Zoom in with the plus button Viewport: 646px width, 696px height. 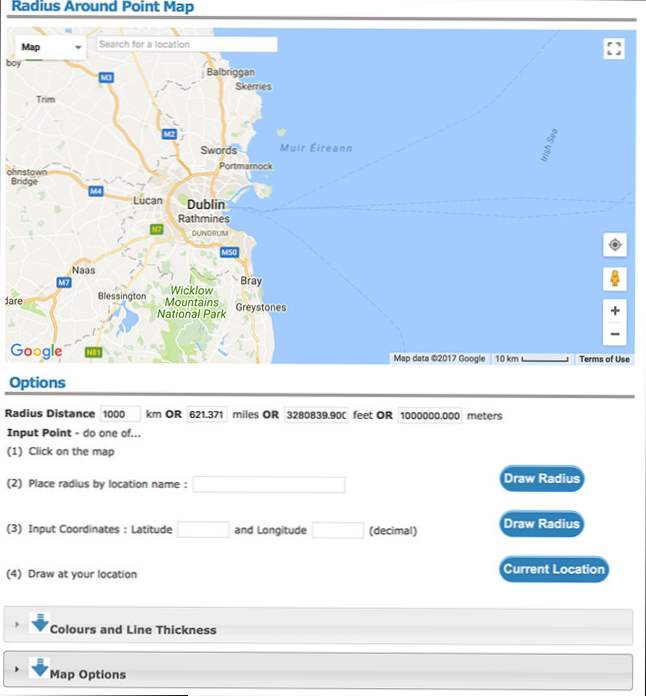[615, 311]
